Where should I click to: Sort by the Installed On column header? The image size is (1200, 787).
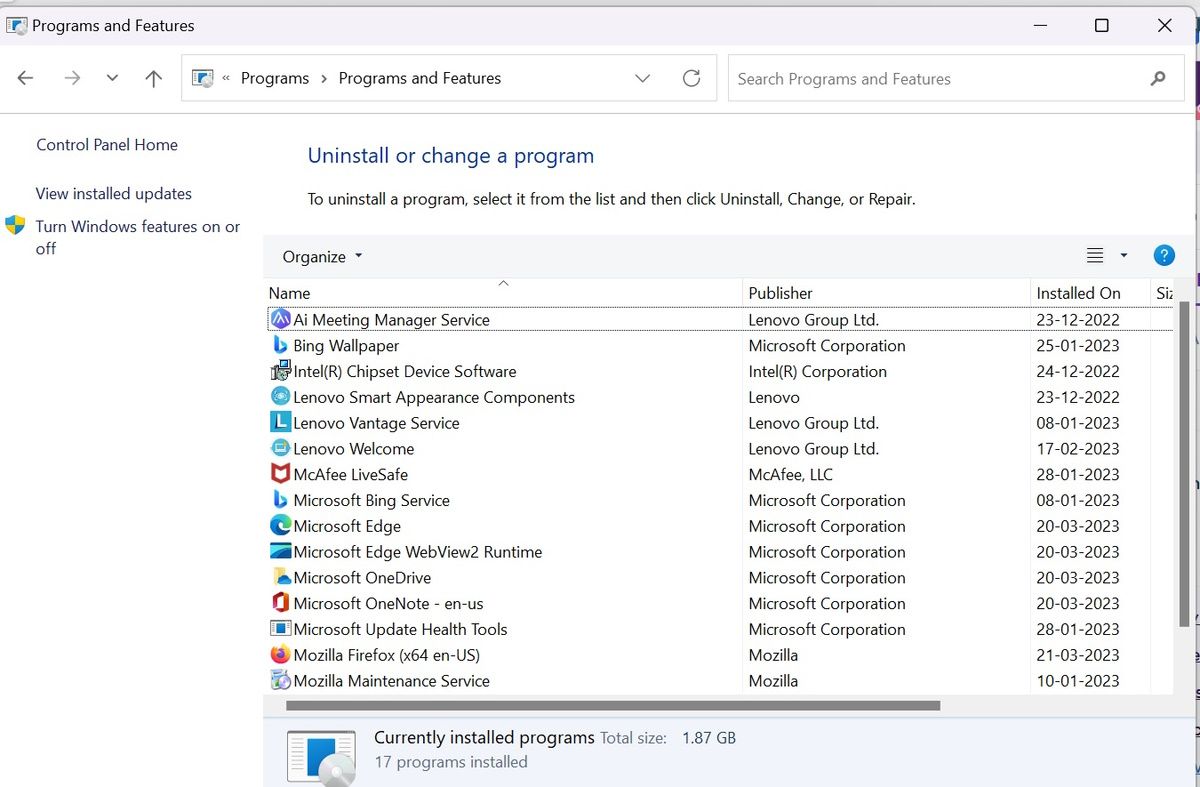coord(1090,293)
